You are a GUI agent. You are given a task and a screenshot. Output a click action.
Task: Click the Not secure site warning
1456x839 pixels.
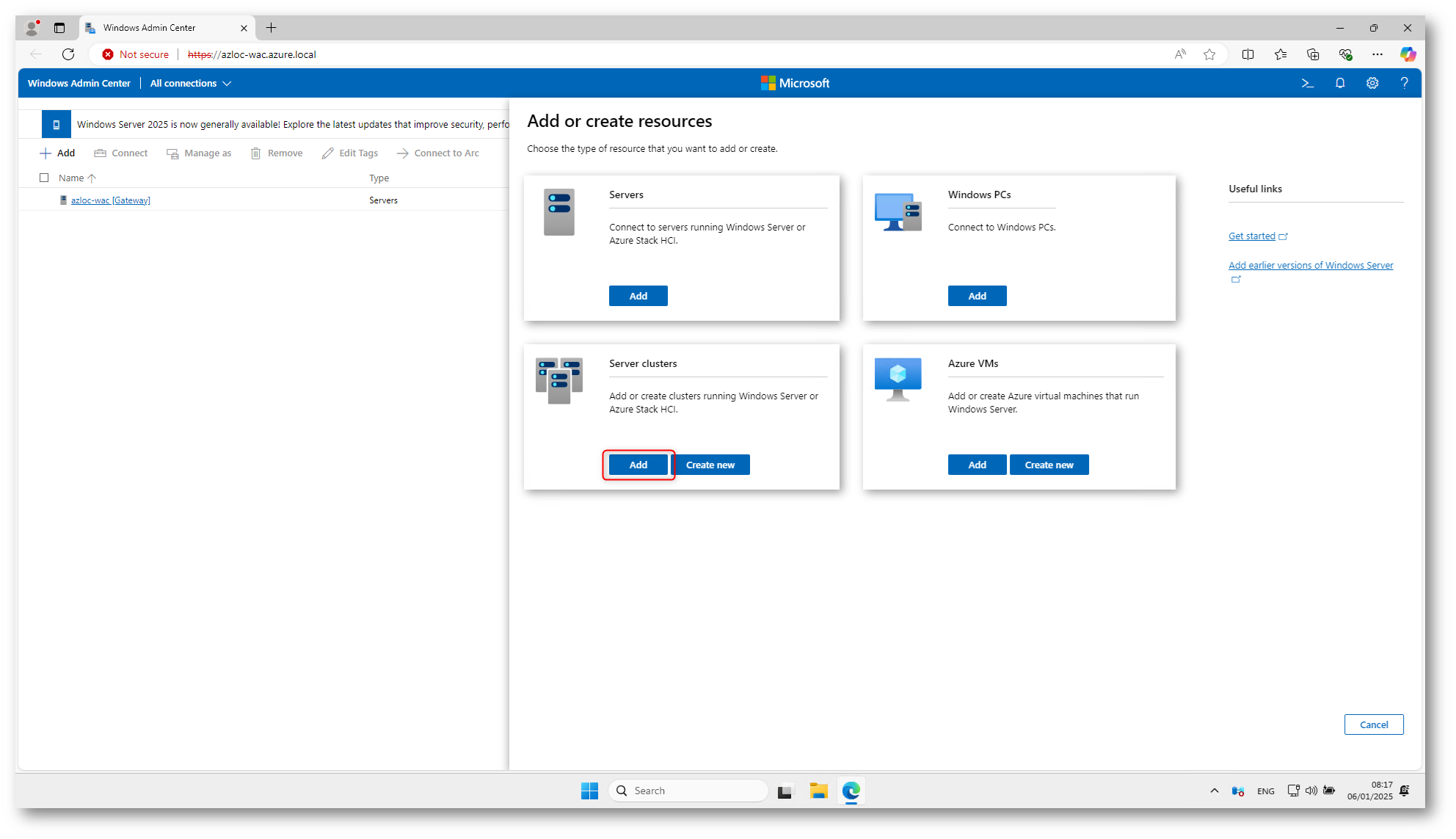click(x=136, y=54)
